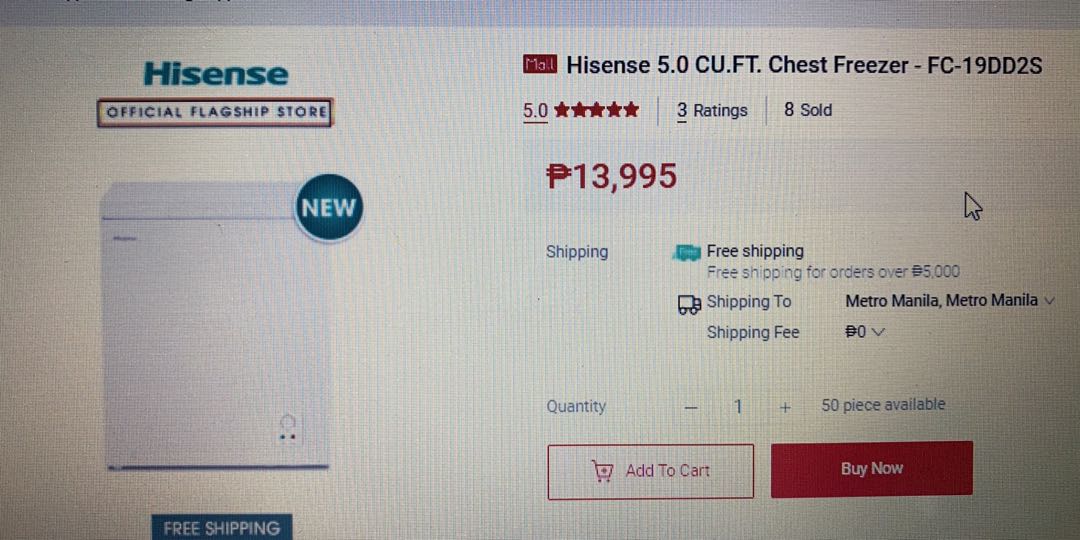
Task: Click the 5.0 rating score
Action: point(535,110)
